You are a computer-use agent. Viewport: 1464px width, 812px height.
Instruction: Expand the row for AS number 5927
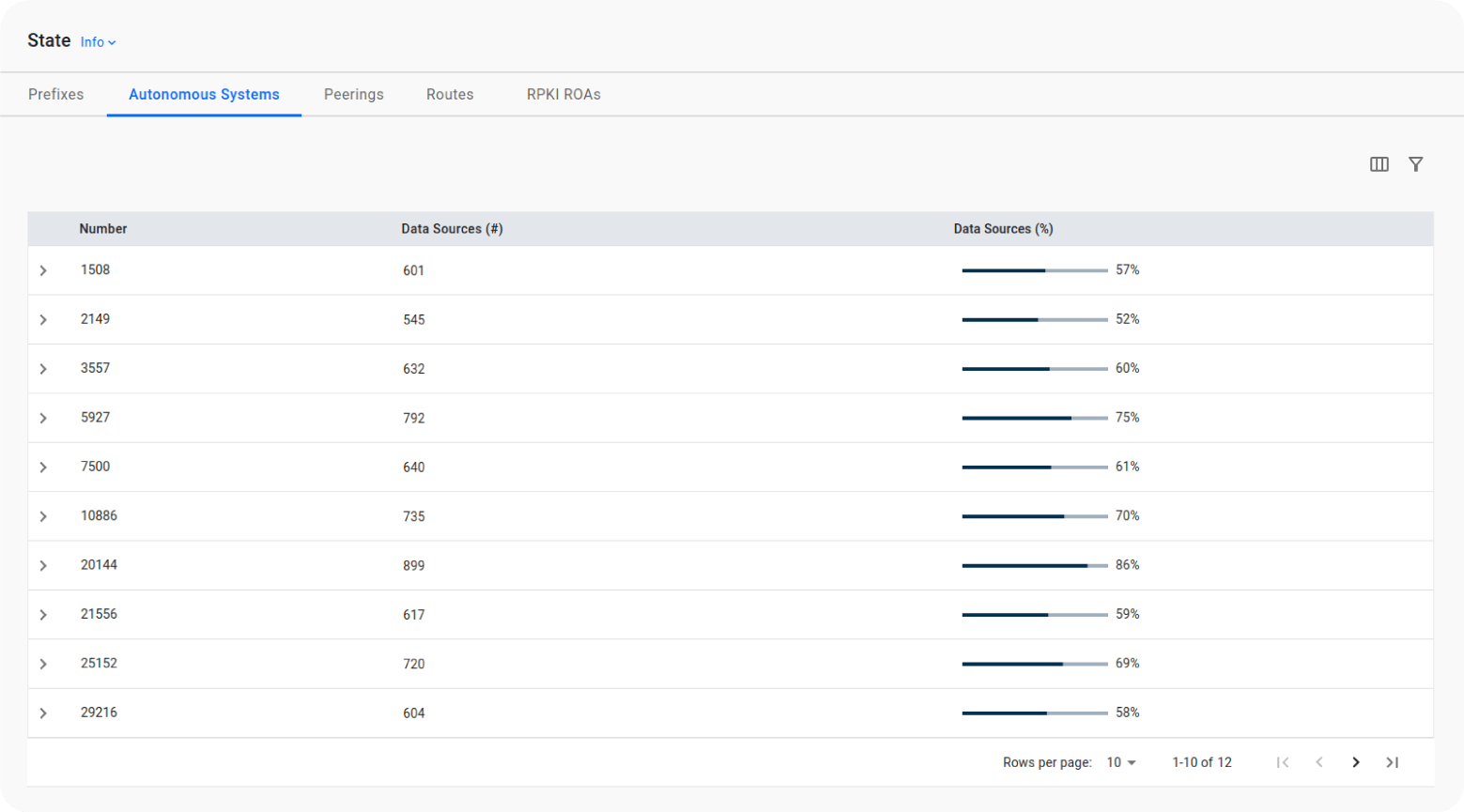43,418
